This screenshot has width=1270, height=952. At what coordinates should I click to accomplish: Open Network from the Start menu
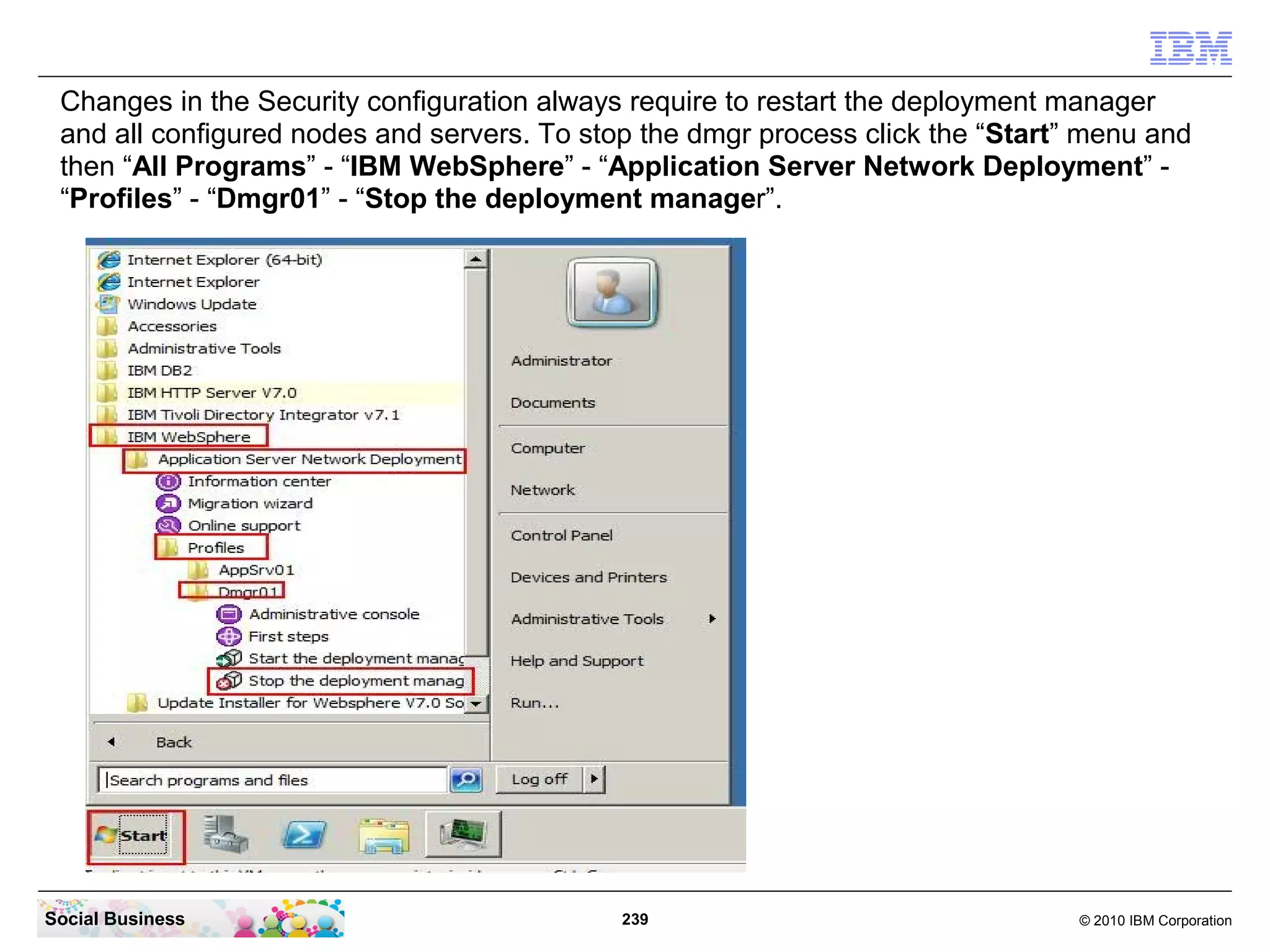543,490
